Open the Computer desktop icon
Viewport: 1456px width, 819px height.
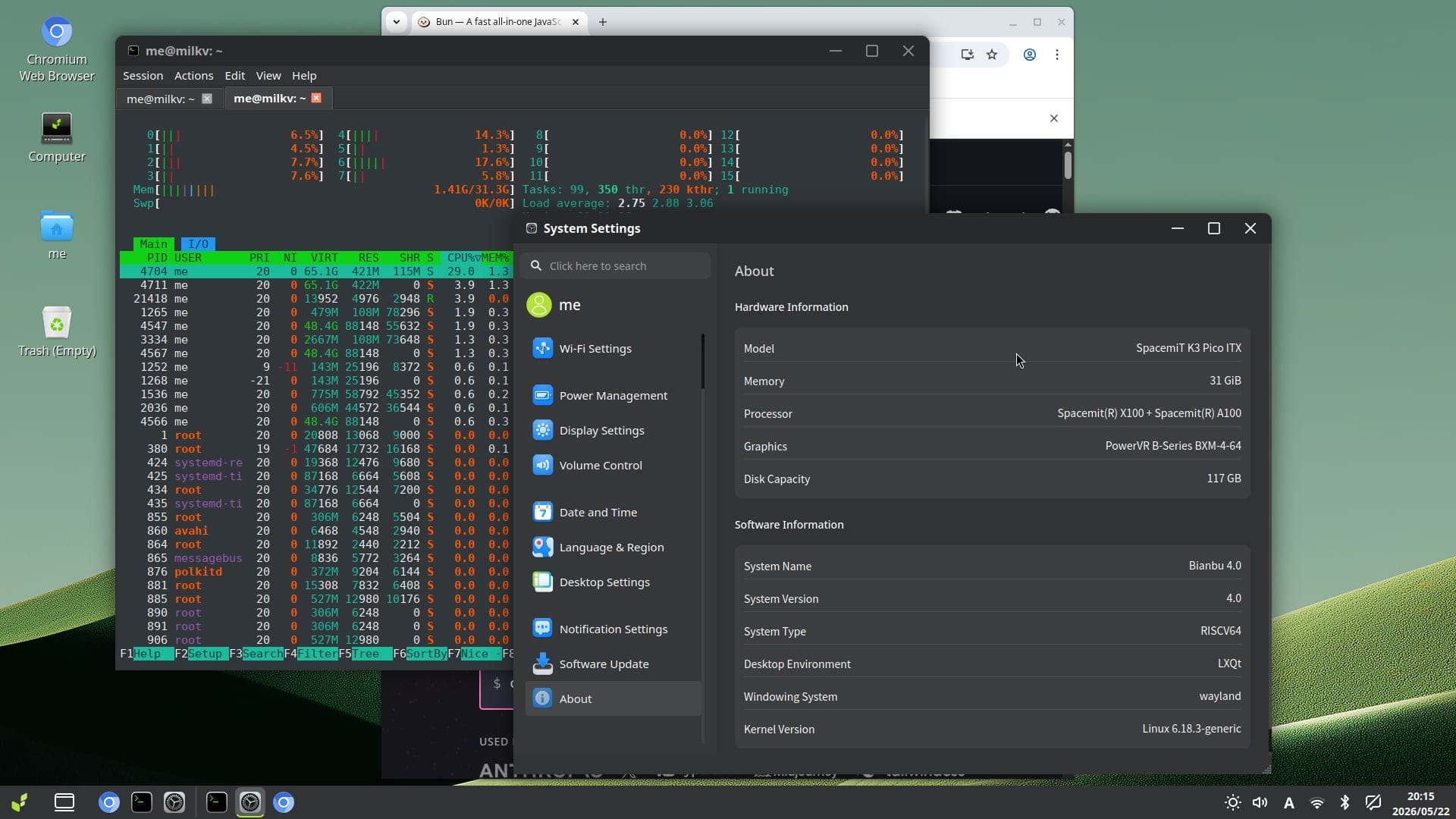click(x=57, y=138)
